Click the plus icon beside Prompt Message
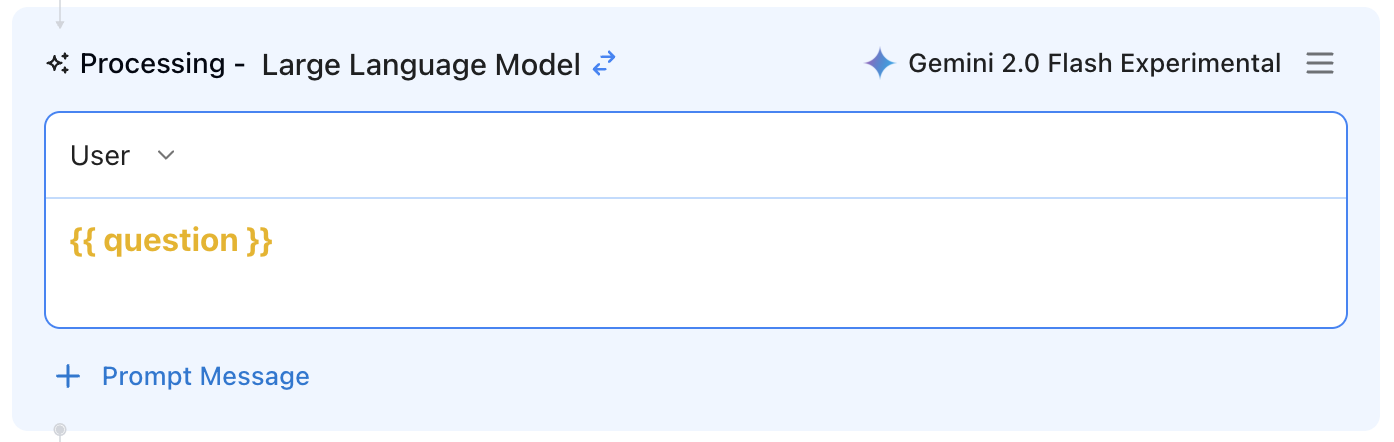Screen dimensions: 1394x442 (x=67, y=376)
